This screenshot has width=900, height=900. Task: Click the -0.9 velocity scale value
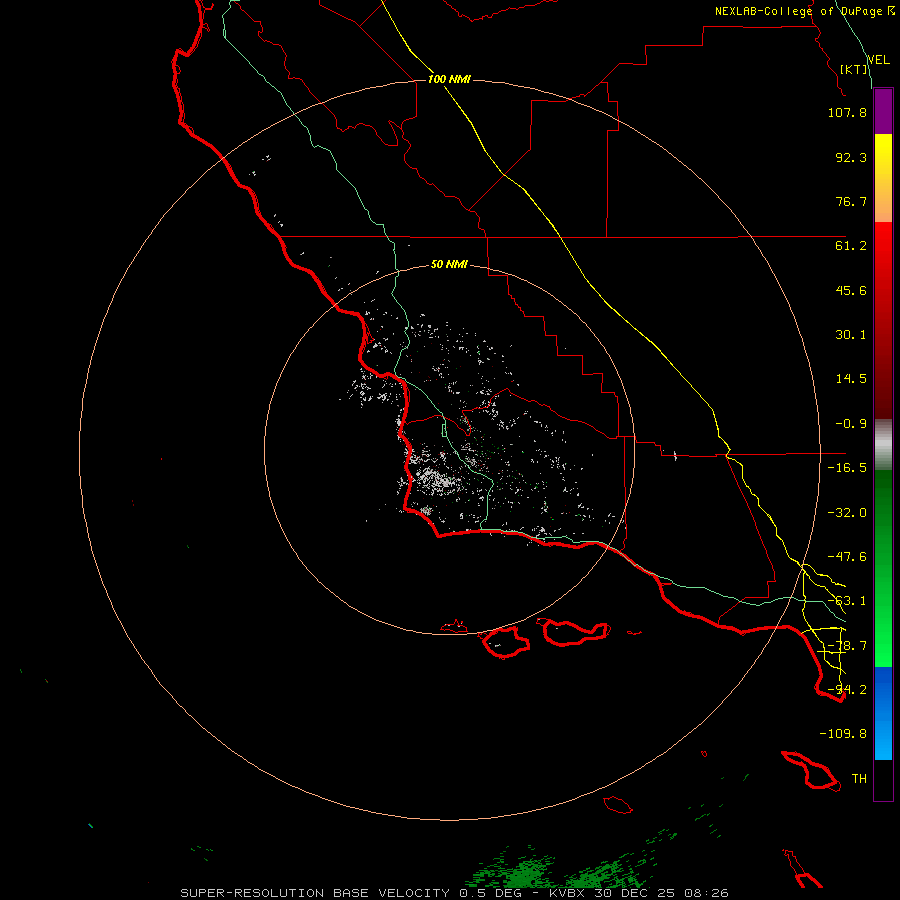coord(851,424)
